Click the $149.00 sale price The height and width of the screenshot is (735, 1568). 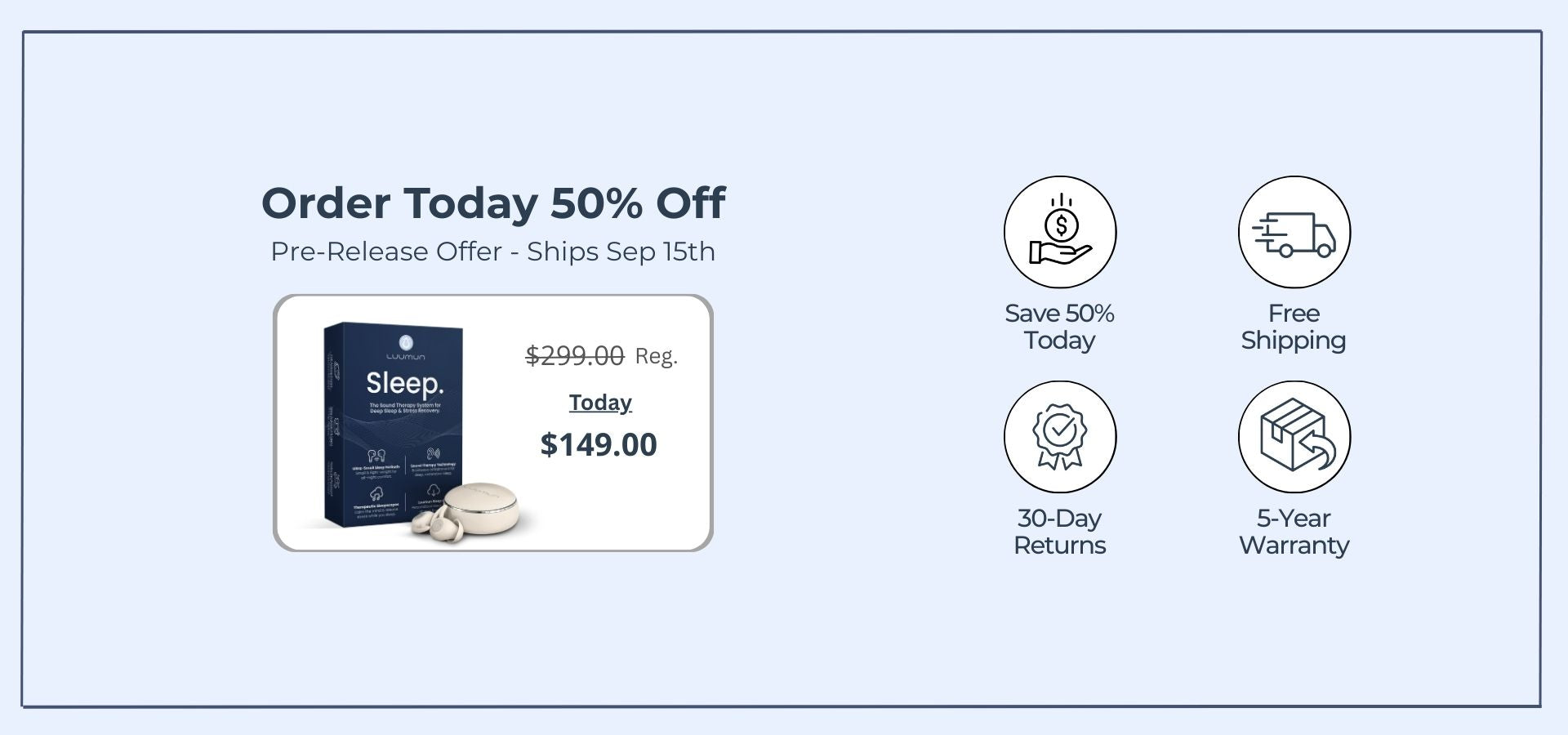(599, 444)
